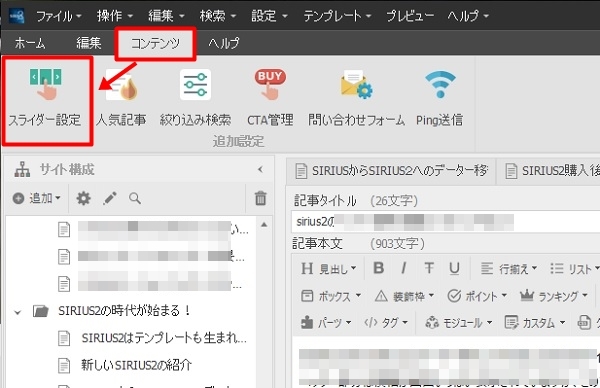Apply underline with the U icon
Image resolution: width=600 pixels, height=388 pixels.
tap(454, 268)
